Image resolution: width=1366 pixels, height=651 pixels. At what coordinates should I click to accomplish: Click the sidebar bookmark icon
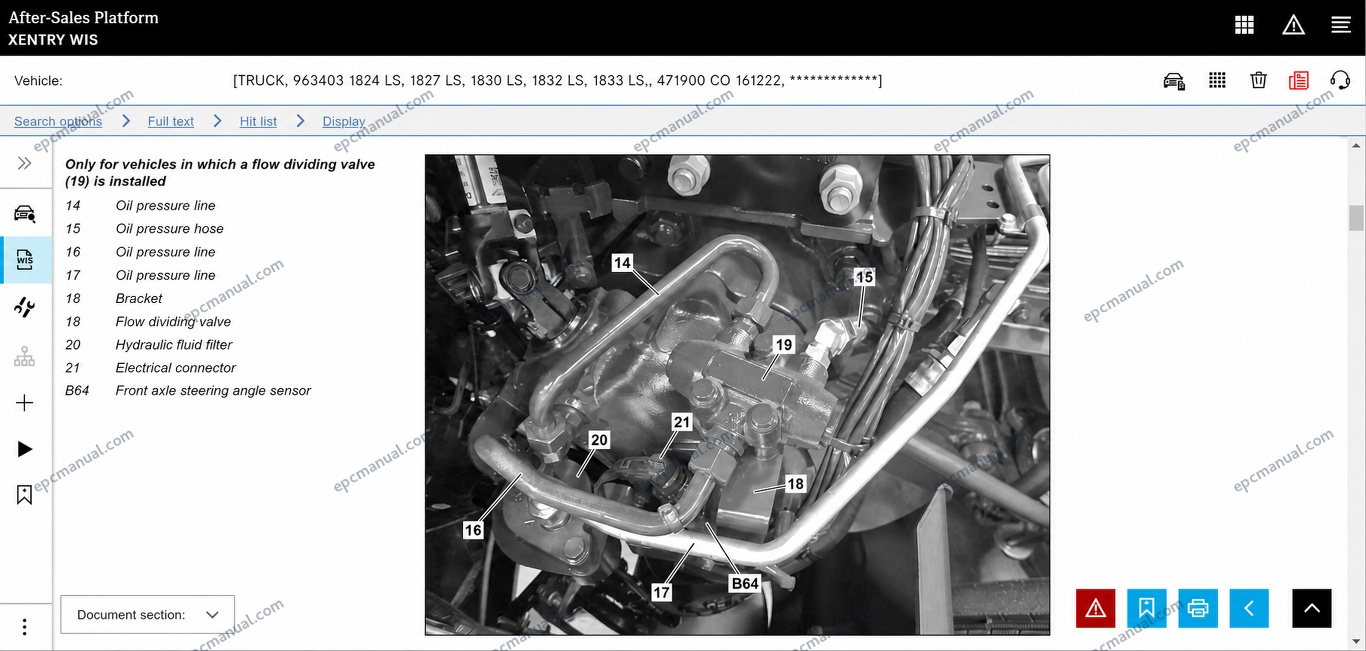[25, 494]
